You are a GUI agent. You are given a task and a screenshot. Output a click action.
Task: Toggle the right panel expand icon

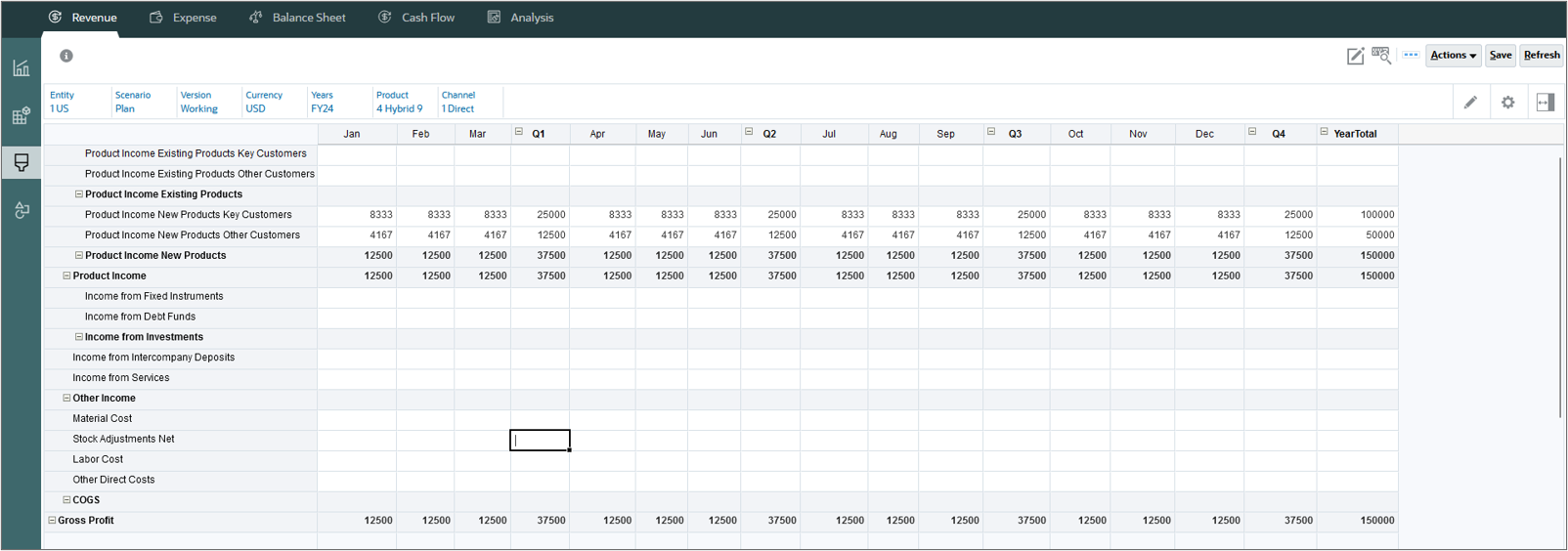[1546, 102]
